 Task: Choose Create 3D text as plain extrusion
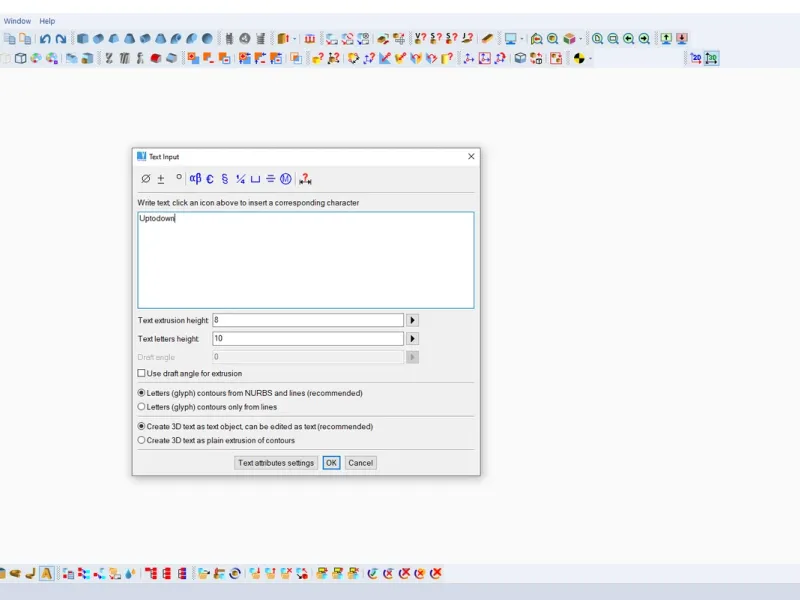[141, 440]
